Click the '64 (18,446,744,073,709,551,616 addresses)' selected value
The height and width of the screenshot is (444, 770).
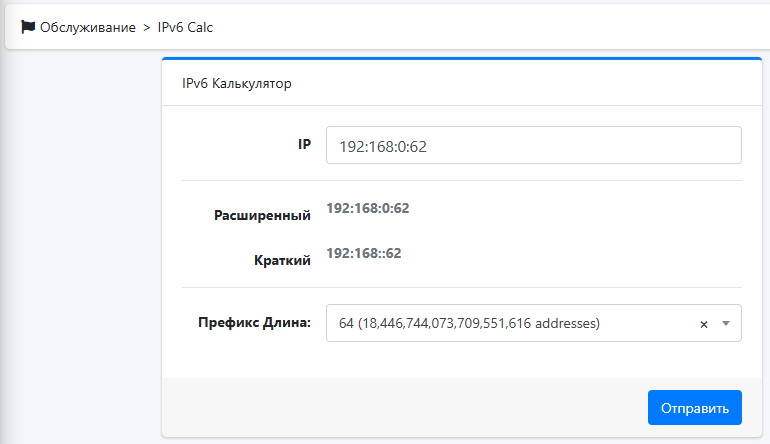pos(469,323)
